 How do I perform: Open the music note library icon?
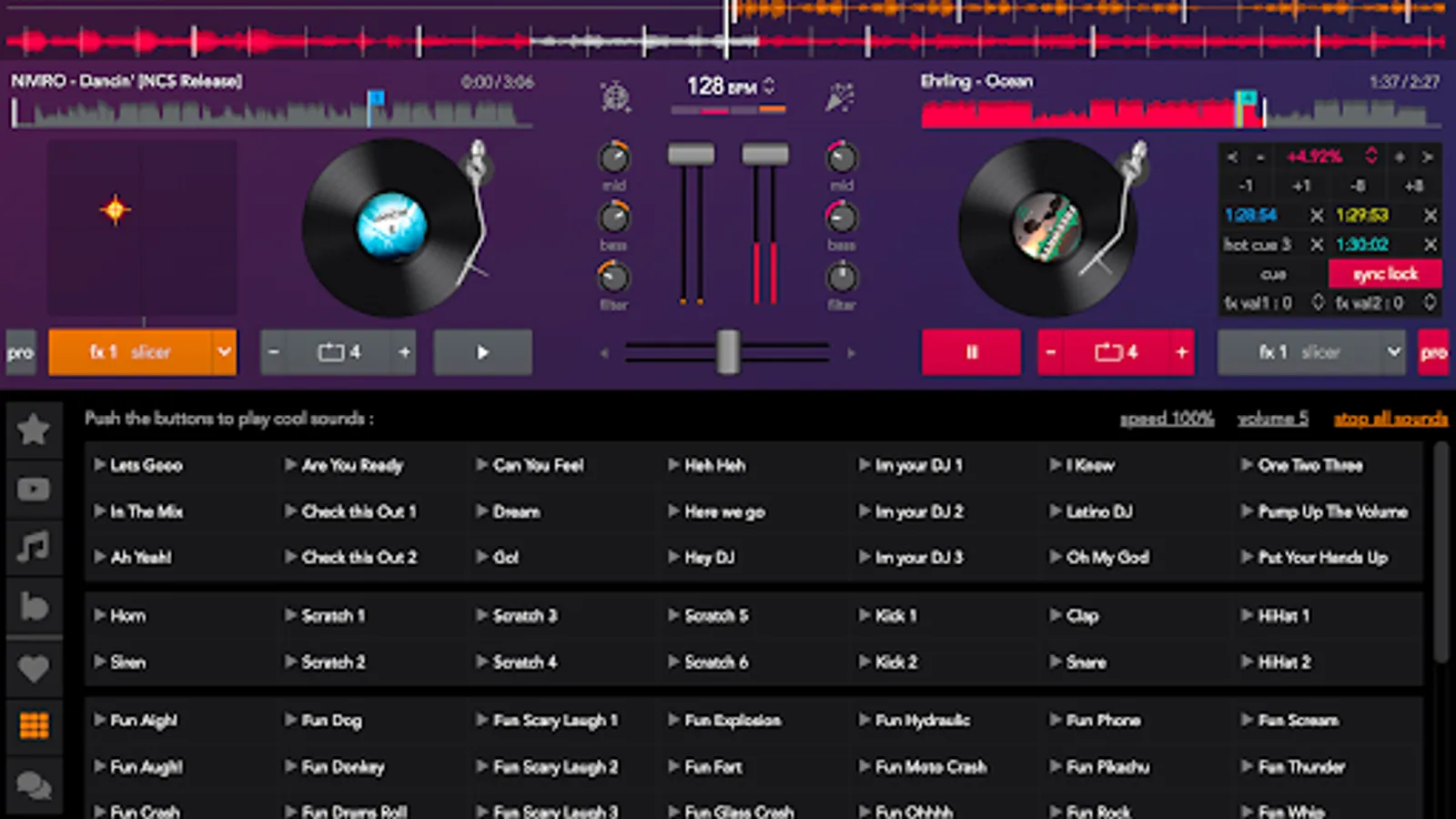pos(34,547)
